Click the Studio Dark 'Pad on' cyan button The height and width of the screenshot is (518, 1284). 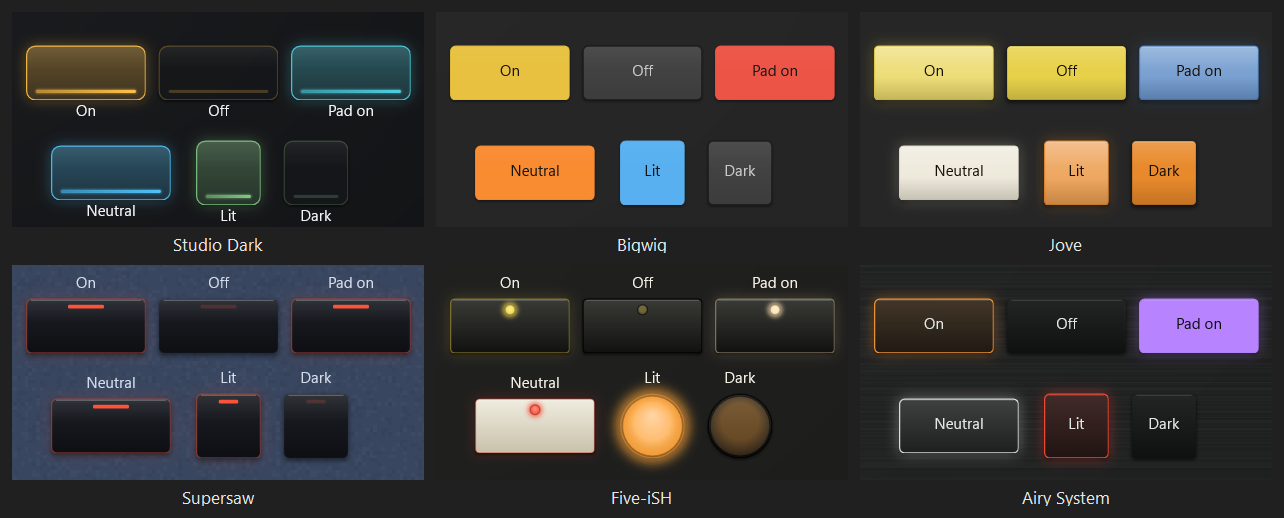click(351, 73)
